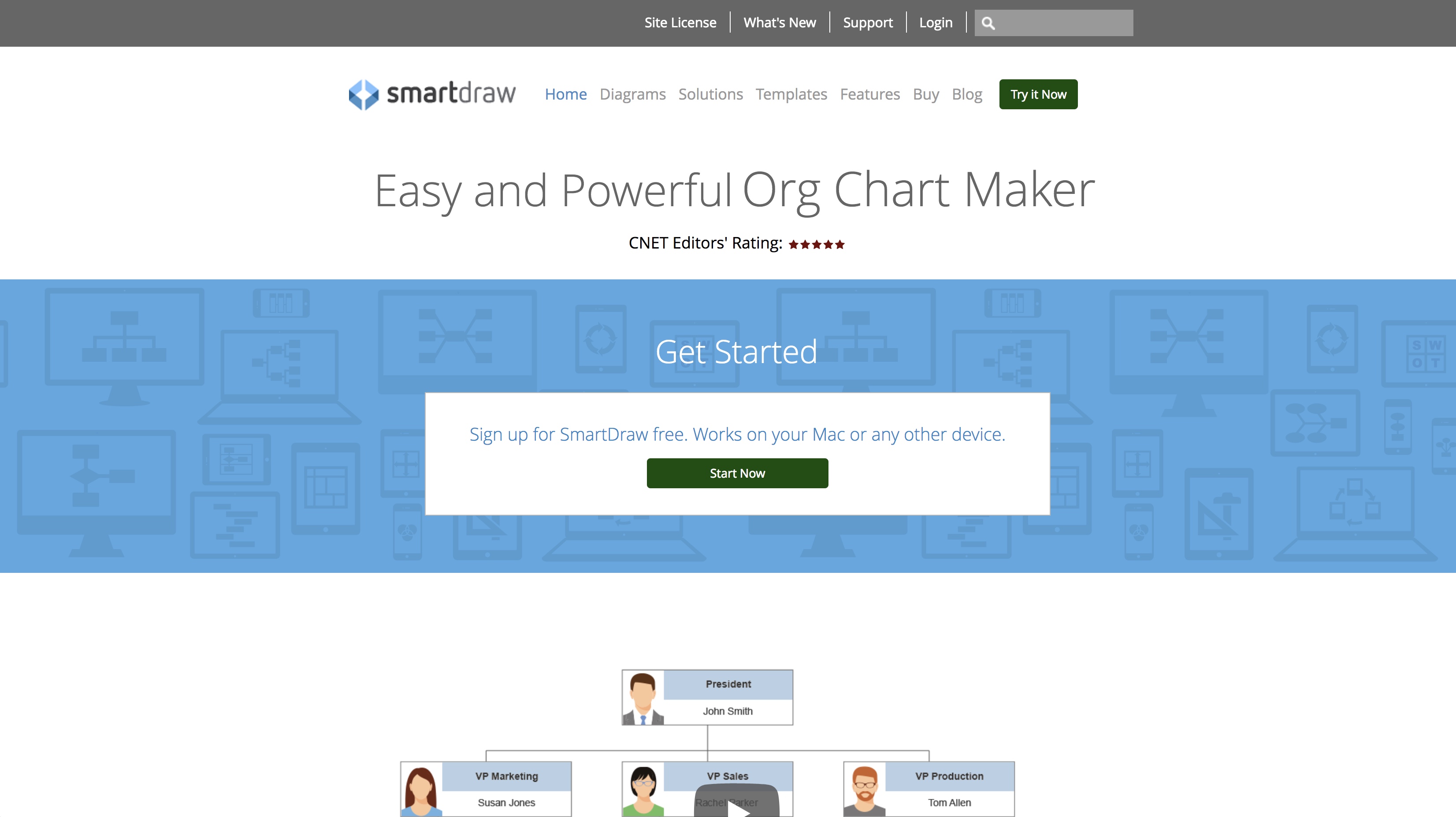Toggle the Login account access
The image size is (1456, 817).
click(x=936, y=22)
